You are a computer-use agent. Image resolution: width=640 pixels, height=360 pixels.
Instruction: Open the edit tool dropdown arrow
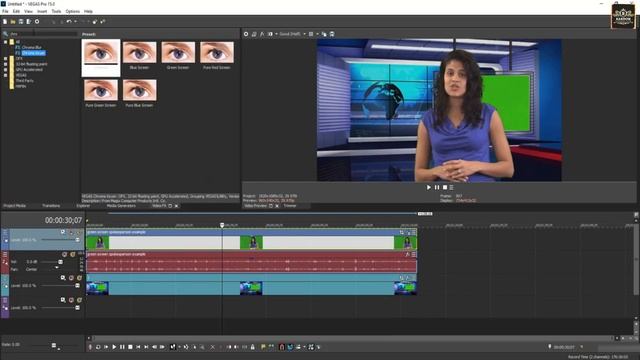(x=179, y=347)
